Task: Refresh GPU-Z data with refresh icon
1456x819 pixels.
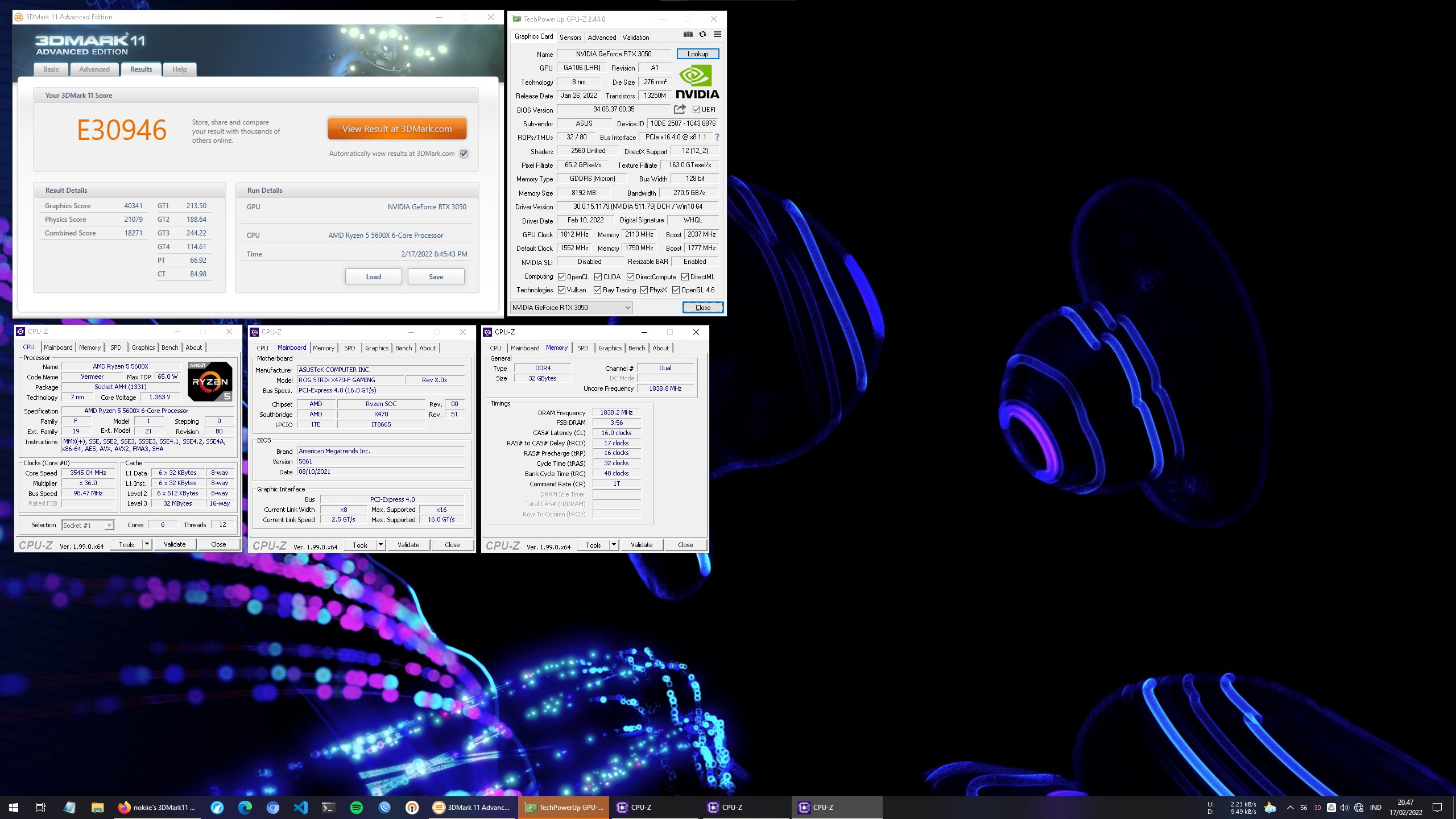Action: pyautogui.click(x=703, y=35)
